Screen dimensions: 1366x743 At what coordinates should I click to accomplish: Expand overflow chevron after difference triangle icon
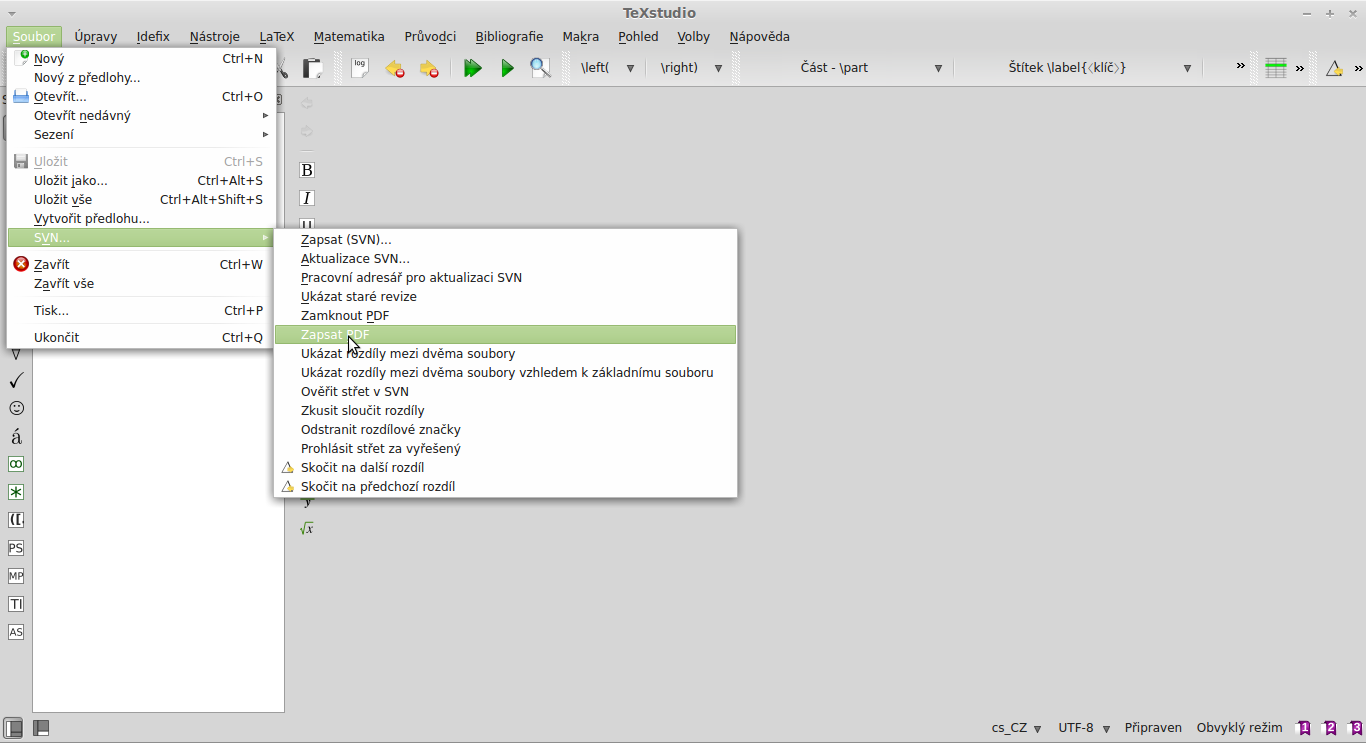(1358, 68)
